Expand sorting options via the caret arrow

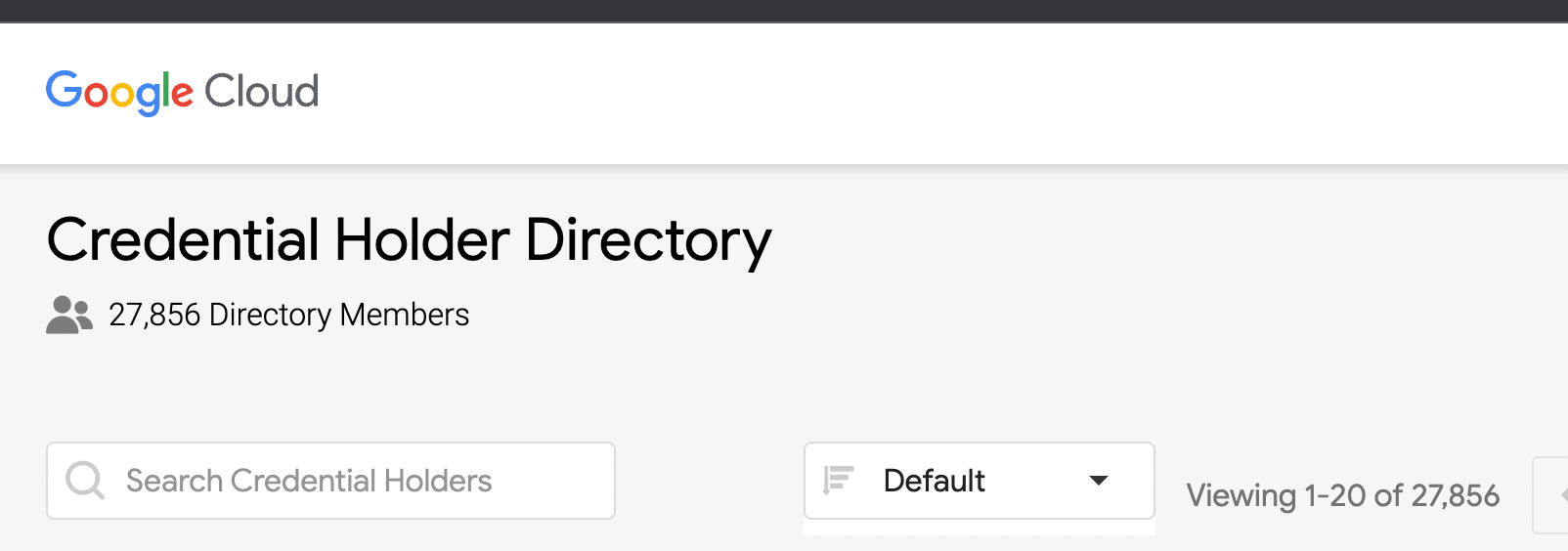tap(1099, 481)
